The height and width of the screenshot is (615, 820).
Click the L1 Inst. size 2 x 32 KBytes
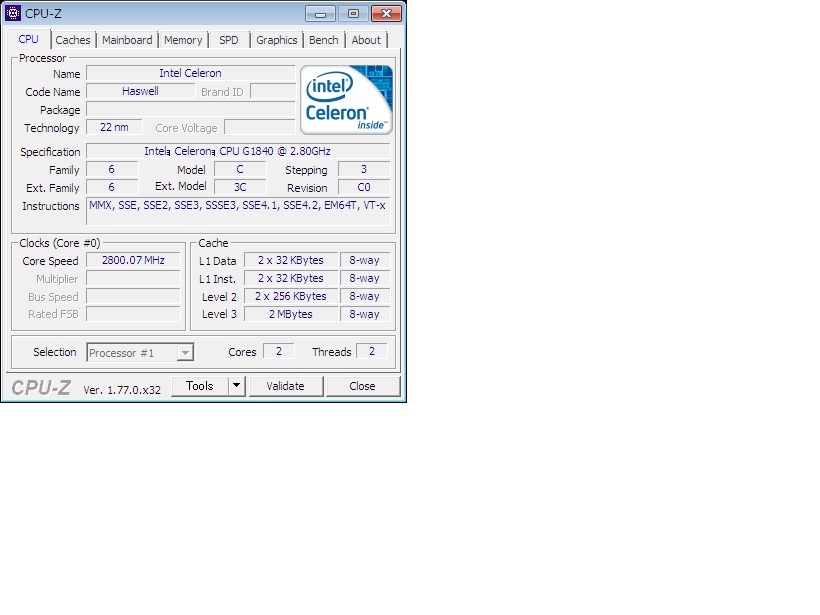[291, 278]
